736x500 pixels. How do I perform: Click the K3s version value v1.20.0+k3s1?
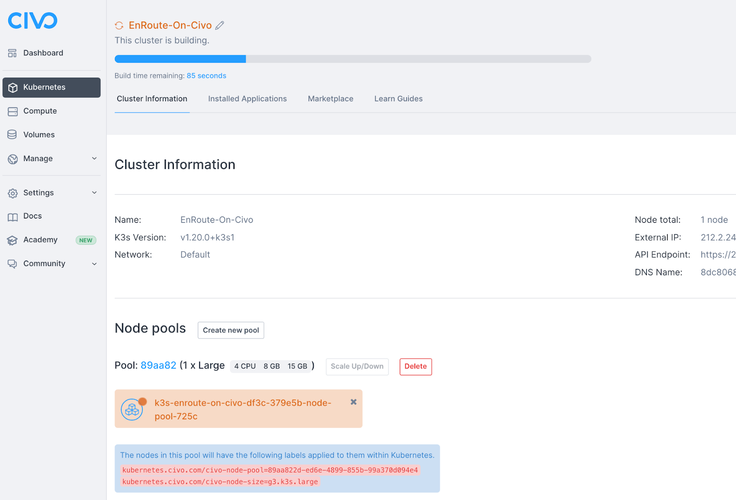[207, 238]
